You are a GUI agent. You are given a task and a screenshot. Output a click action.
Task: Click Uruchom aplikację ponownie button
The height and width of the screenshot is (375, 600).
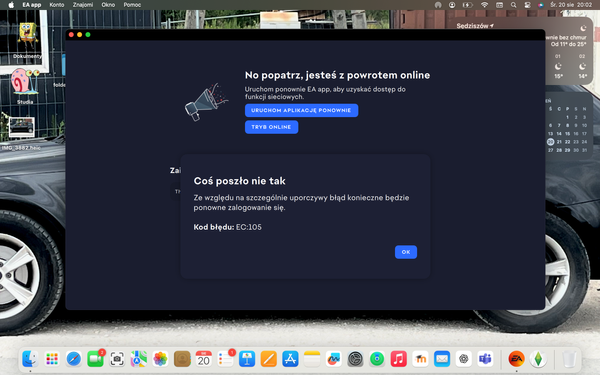(x=301, y=110)
